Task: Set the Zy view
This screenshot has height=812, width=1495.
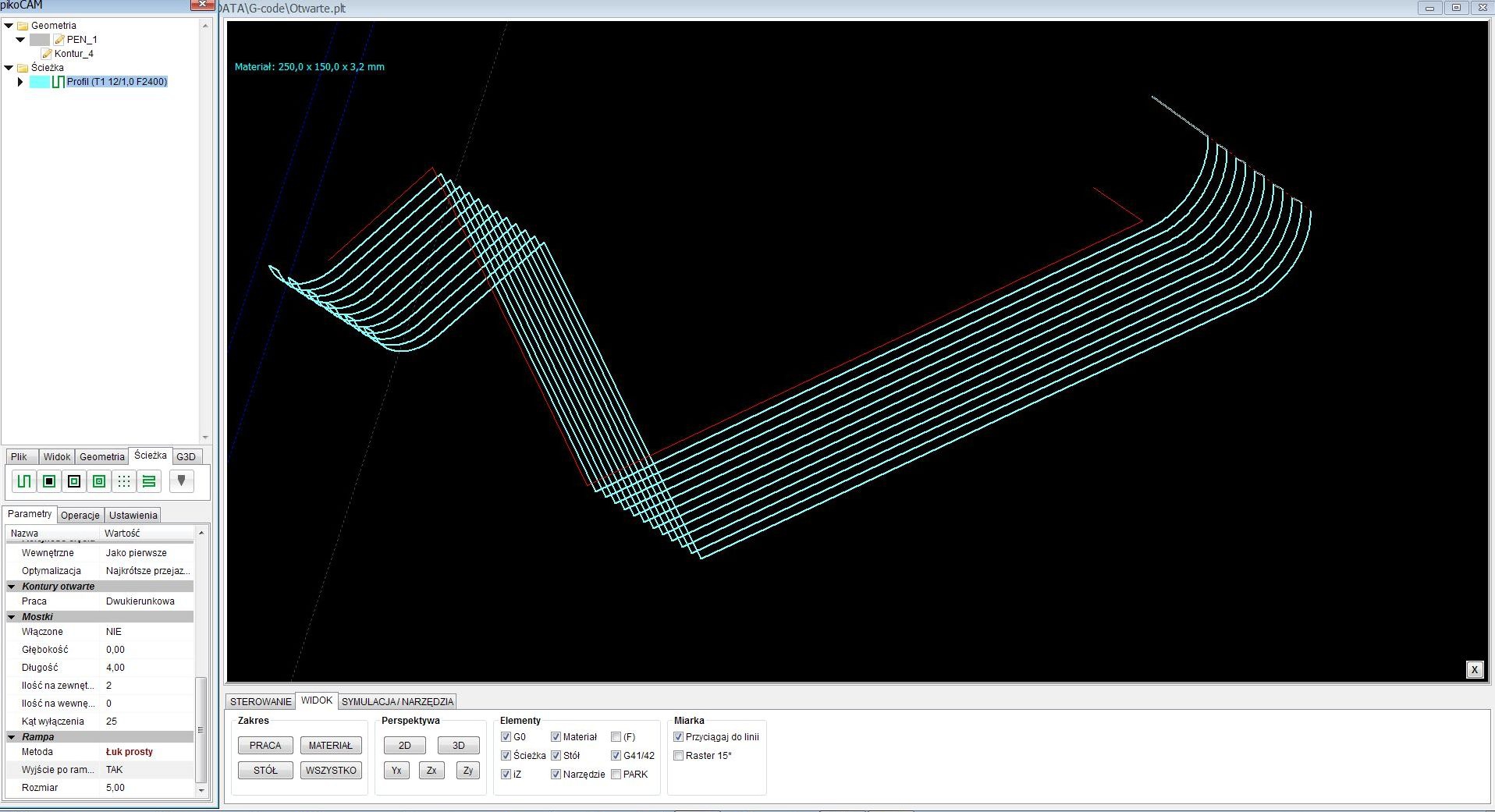Action: pyautogui.click(x=467, y=771)
